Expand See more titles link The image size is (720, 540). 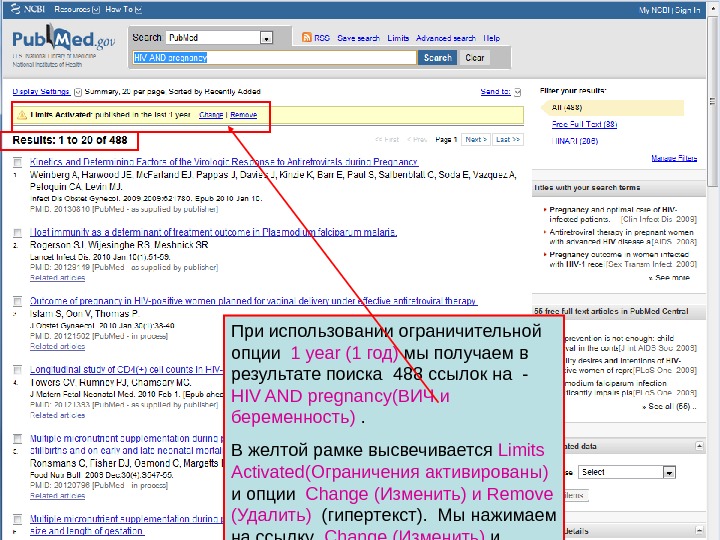pos(669,278)
